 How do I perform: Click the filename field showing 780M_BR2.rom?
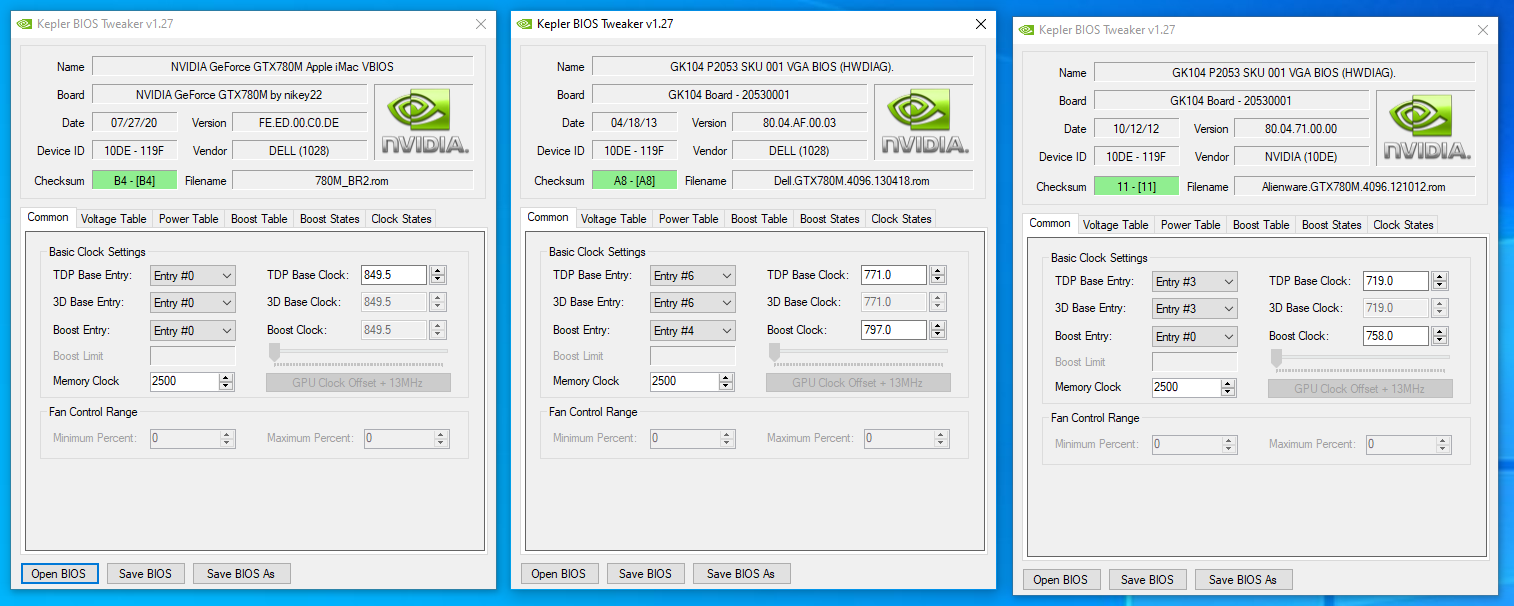(353, 181)
